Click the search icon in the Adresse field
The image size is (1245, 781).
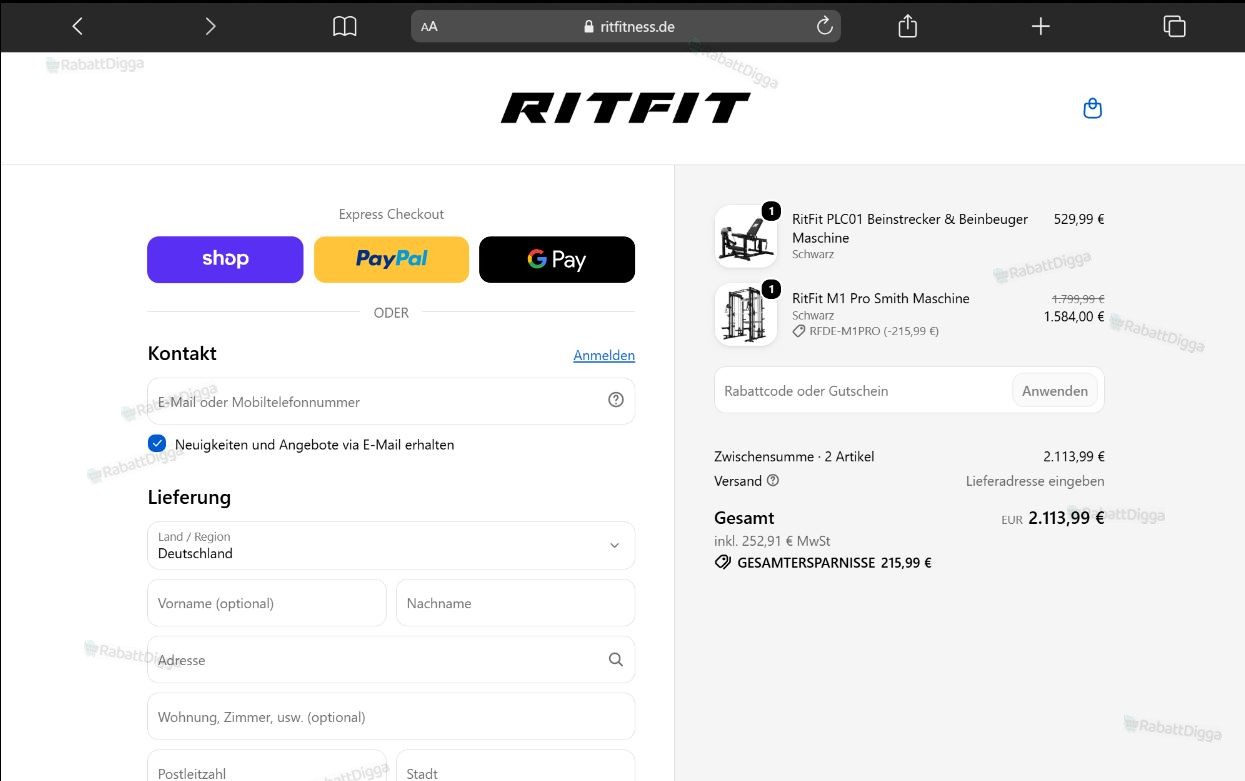tap(615, 659)
